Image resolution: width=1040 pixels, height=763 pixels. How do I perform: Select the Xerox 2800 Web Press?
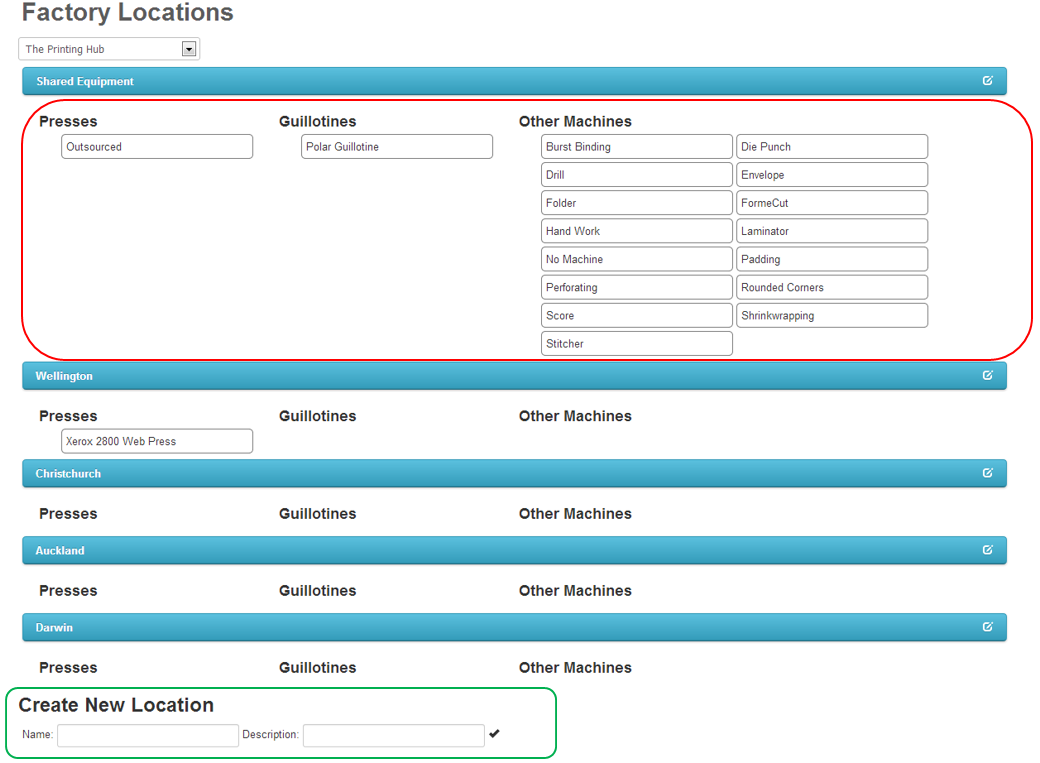(157, 441)
